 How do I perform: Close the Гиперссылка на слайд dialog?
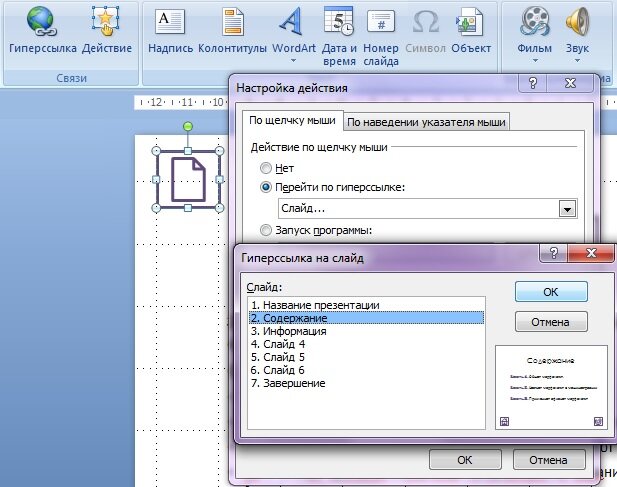[591, 253]
